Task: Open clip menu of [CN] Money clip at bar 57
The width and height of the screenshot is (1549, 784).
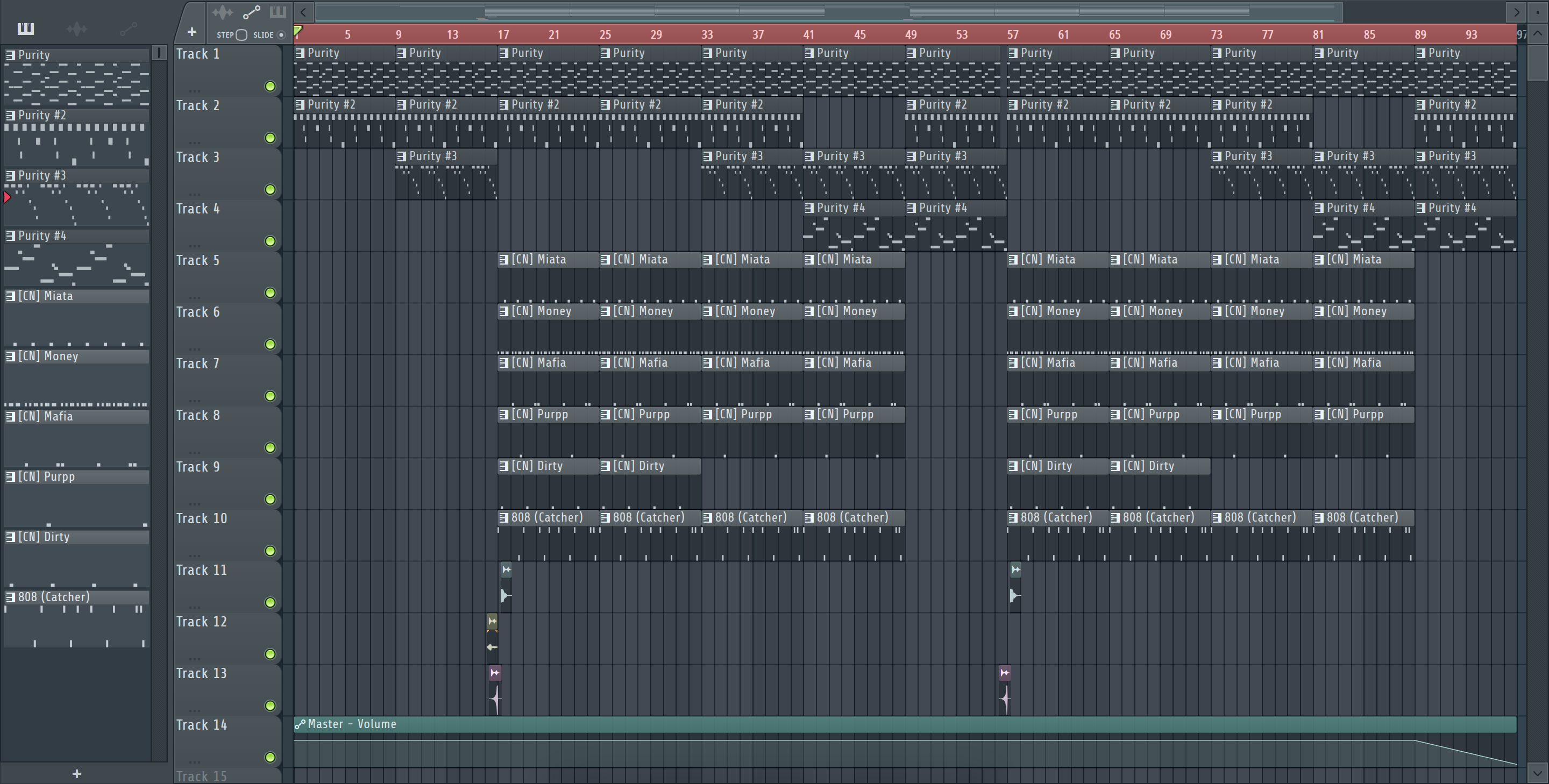Action: 1013,311
